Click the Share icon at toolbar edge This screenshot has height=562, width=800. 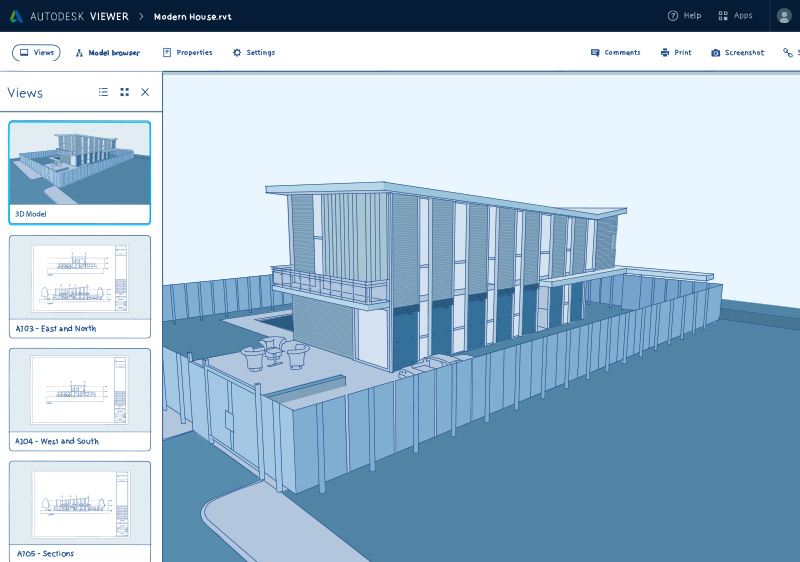pyautogui.click(x=789, y=52)
